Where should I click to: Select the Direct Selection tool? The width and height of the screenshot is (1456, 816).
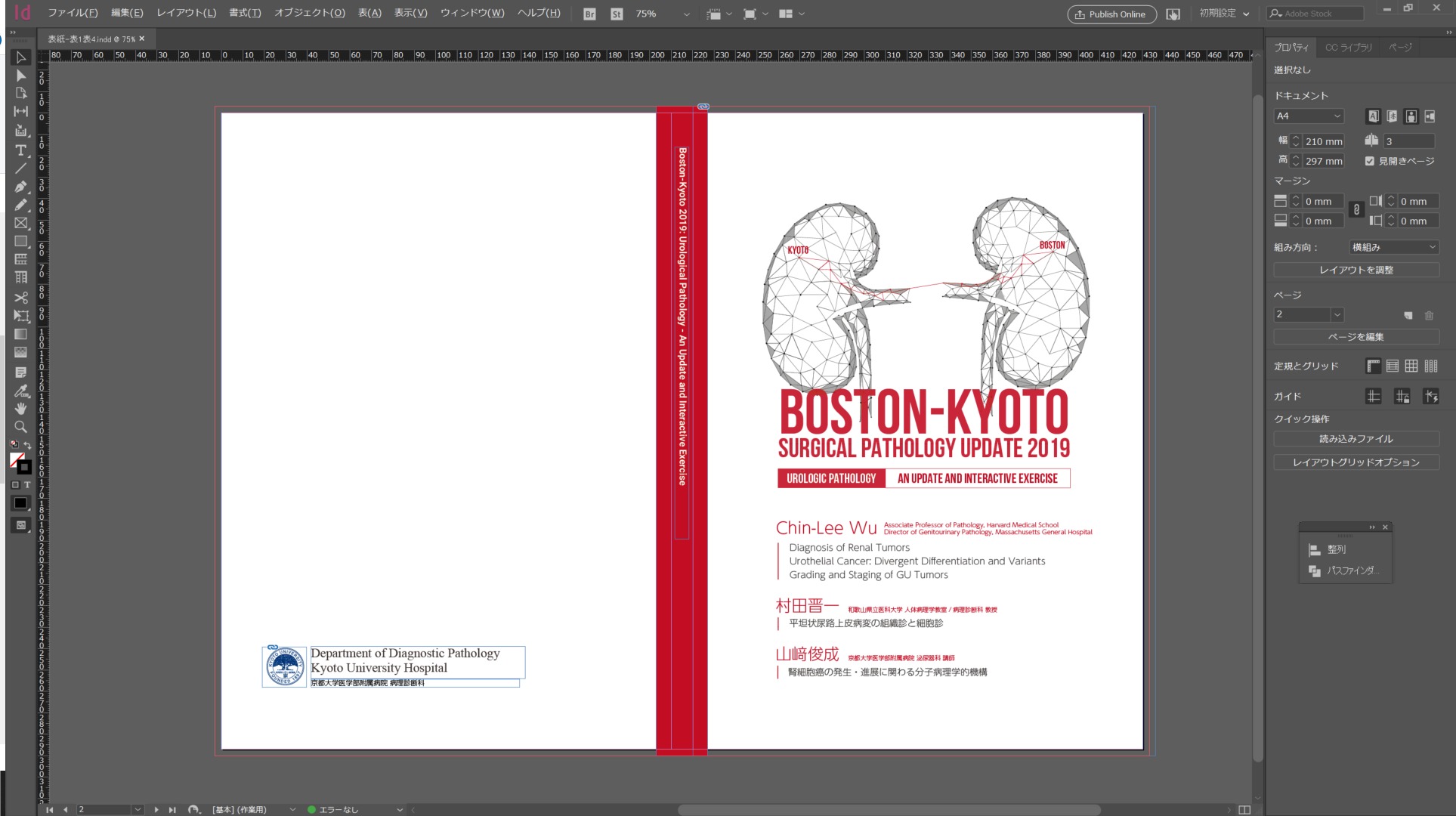pyautogui.click(x=20, y=76)
